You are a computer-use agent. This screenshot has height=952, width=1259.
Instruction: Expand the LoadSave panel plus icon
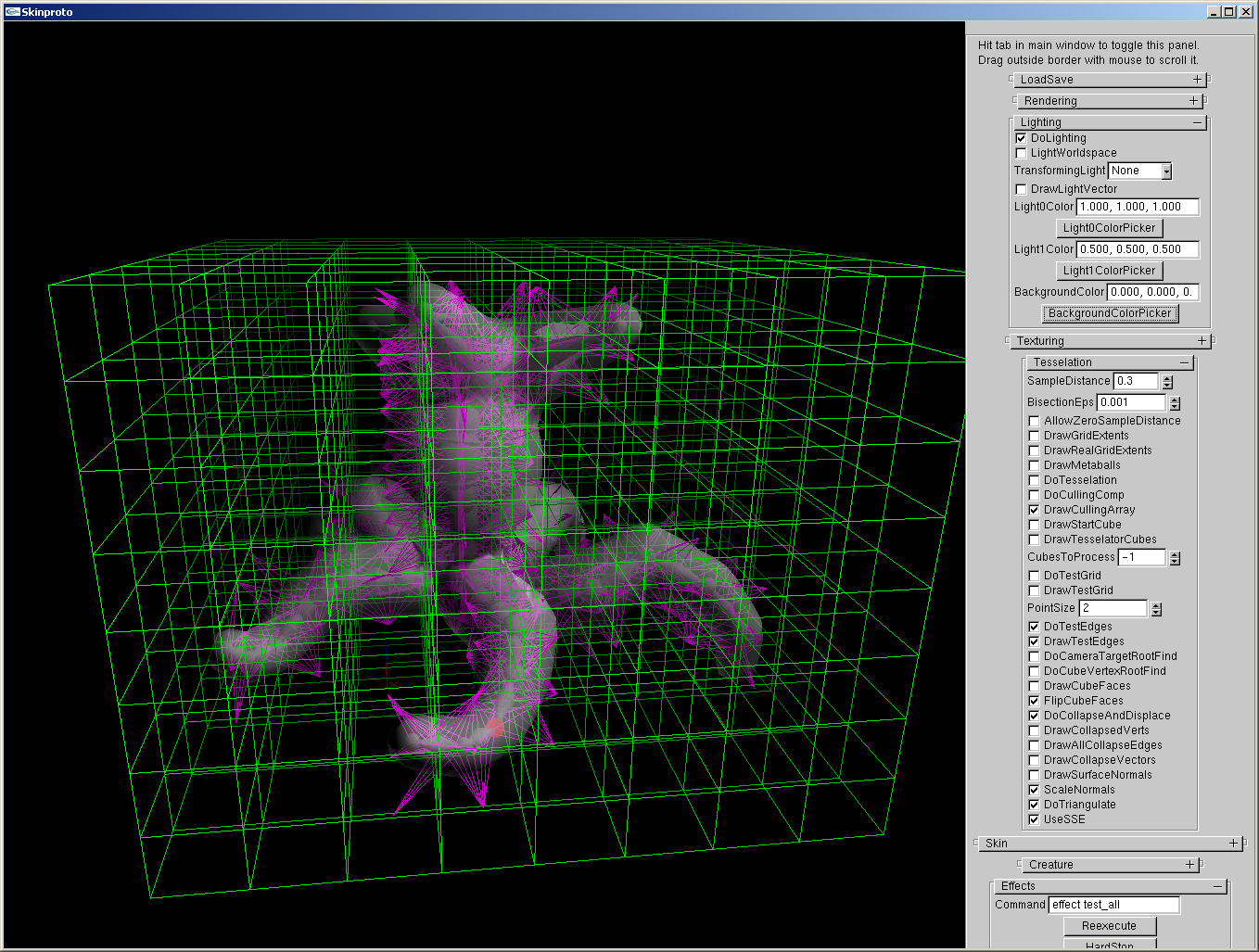pyautogui.click(x=1197, y=80)
